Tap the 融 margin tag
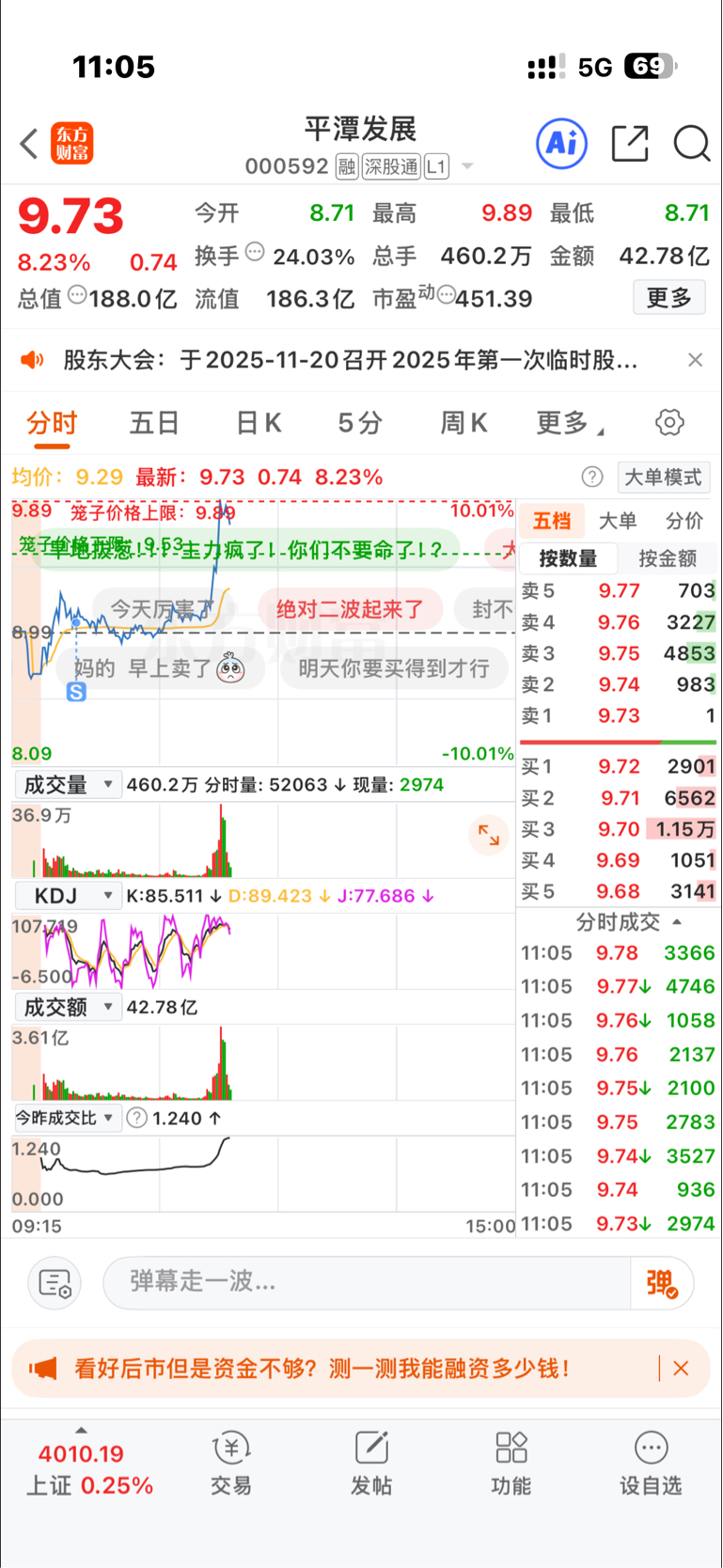Viewport: 723px width, 1568px height. tap(347, 167)
